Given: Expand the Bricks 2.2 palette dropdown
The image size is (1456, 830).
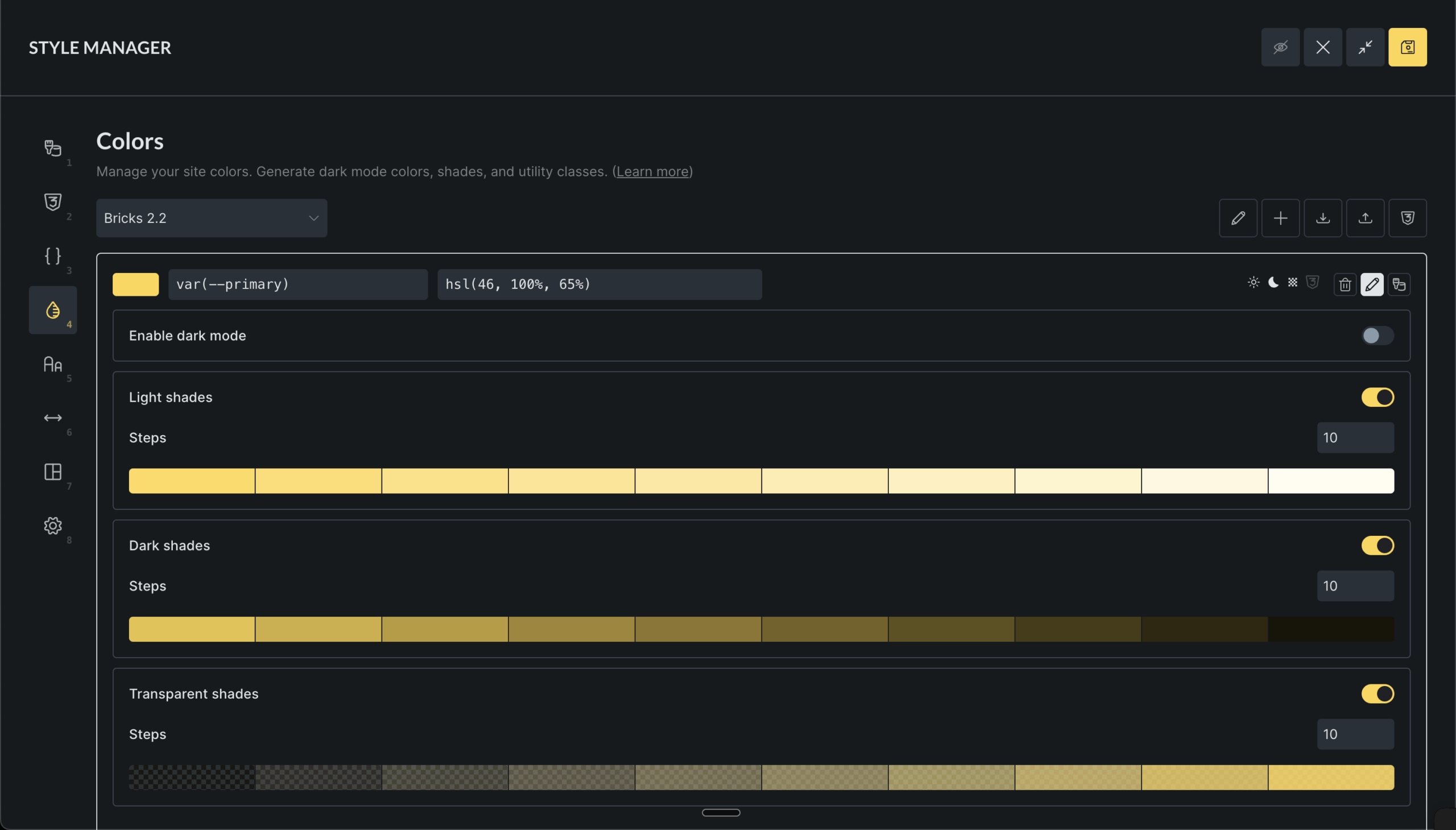Looking at the screenshot, I should coord(212,218).
